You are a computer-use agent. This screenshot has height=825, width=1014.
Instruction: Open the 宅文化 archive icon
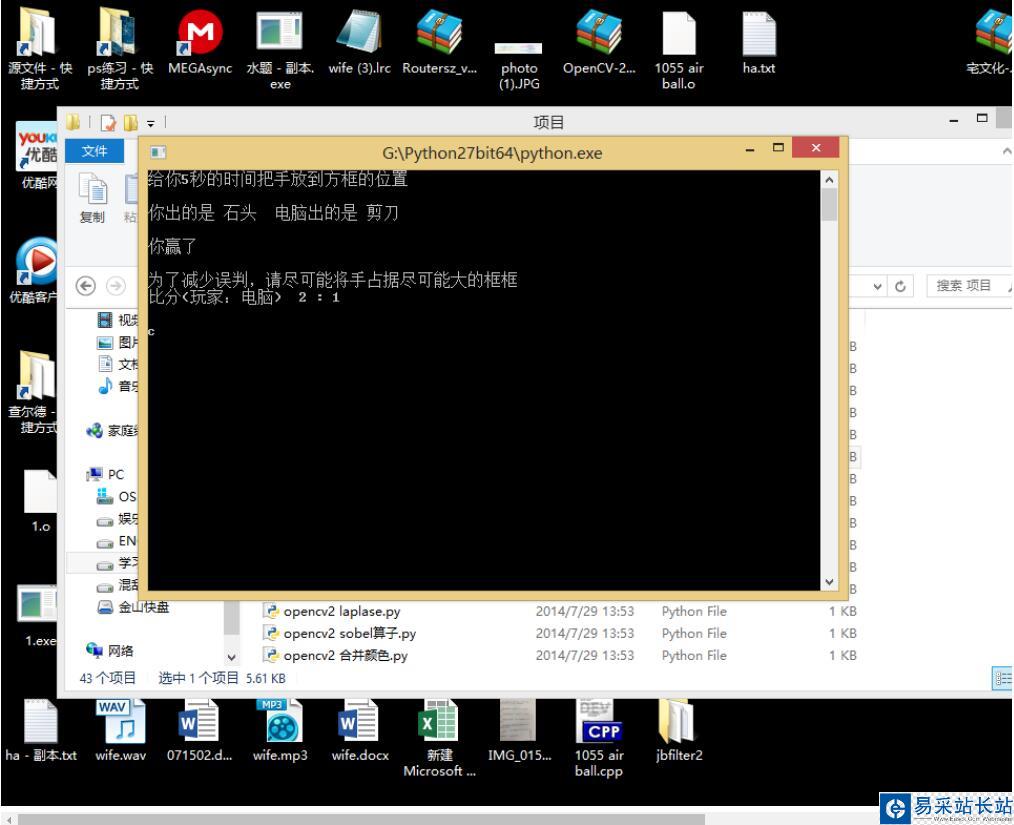[x=993, y=32]
